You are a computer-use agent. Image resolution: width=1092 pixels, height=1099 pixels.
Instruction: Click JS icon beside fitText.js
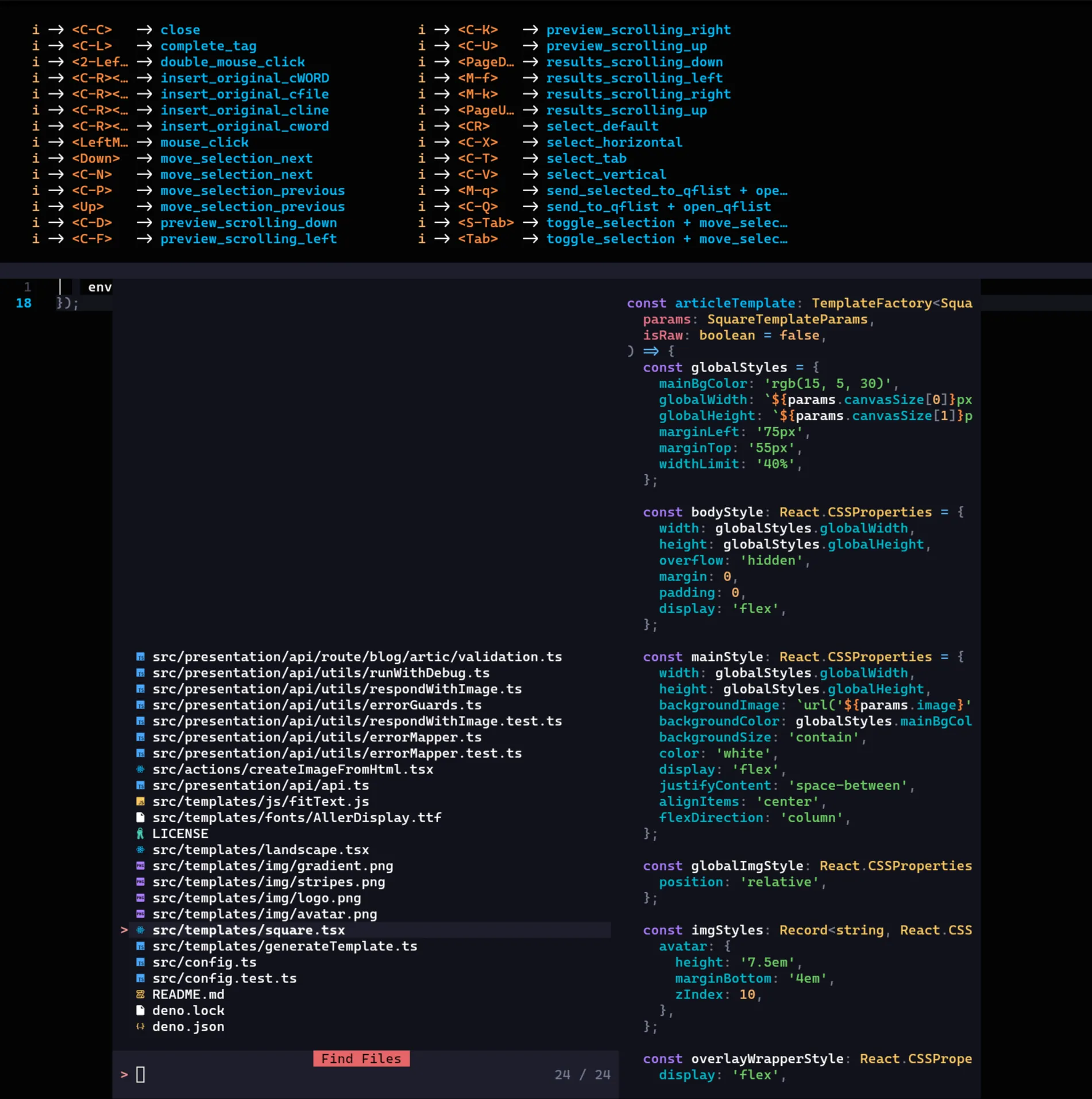point(140,802)
